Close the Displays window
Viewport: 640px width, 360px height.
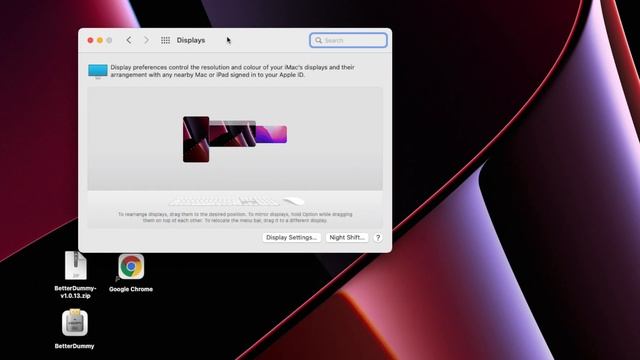[x=90, y=40]
